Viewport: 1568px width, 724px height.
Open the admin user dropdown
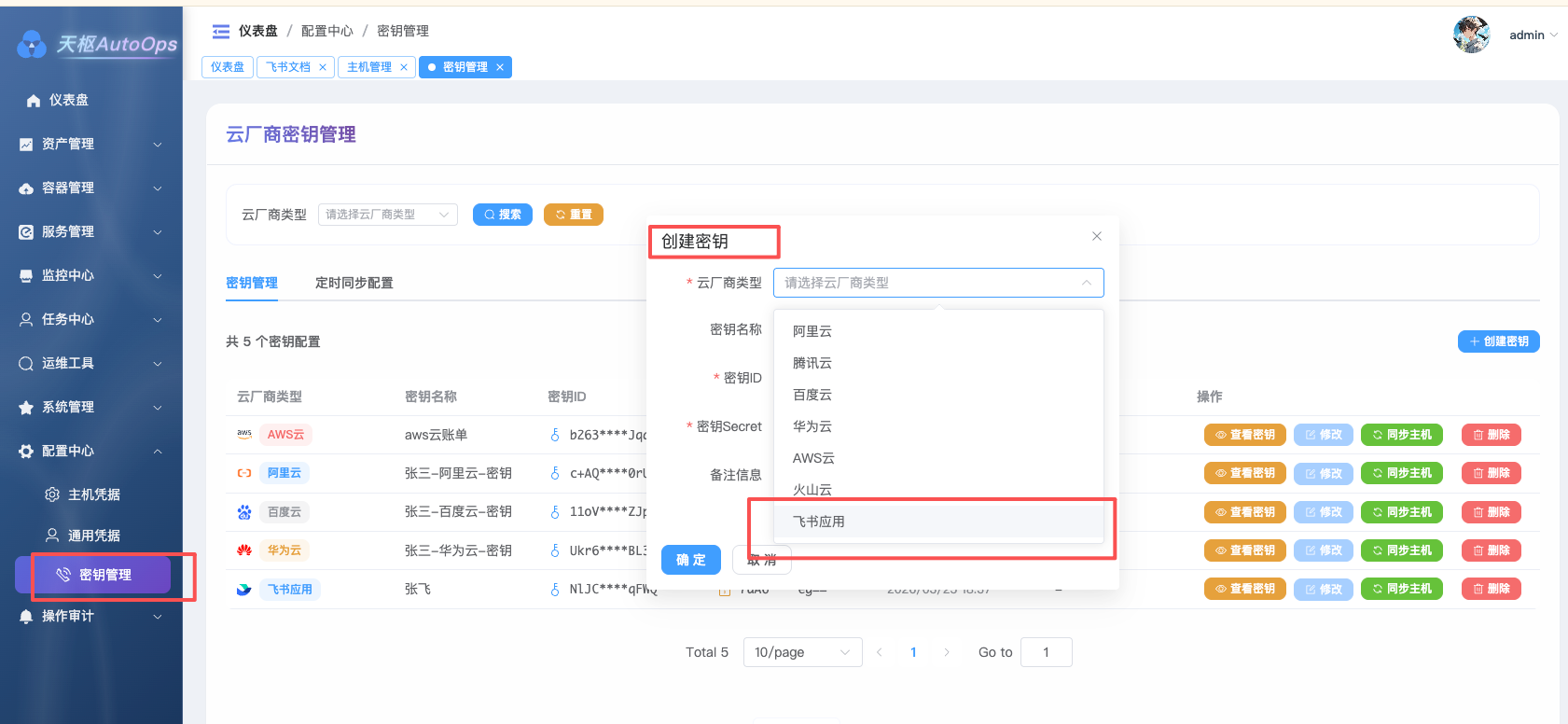click(1533, 35)
